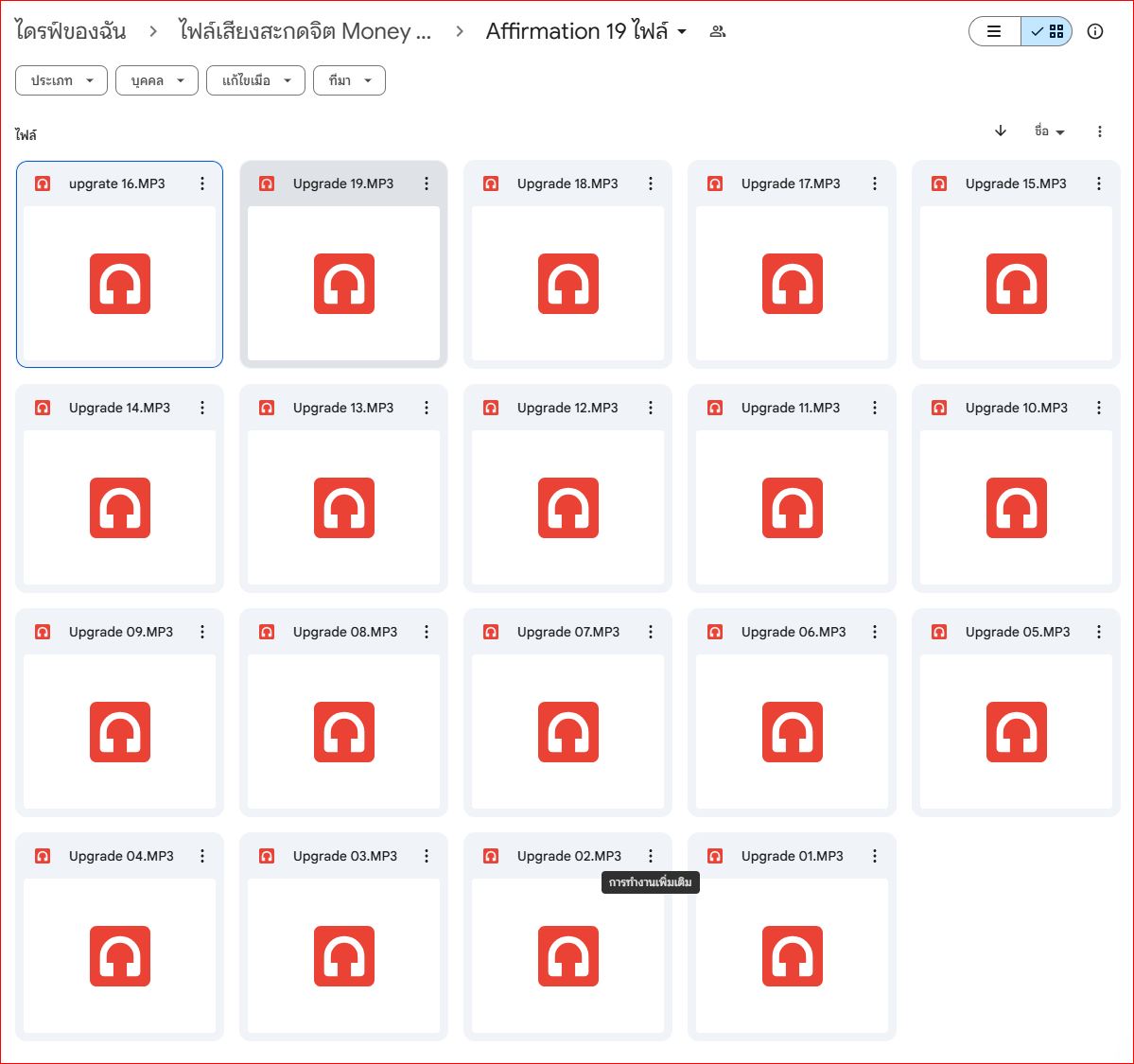Go to ไดรฟ์ของฉัน in the breadcrumb
This screenshot has height=1064, width=1134.
point(70,31)
